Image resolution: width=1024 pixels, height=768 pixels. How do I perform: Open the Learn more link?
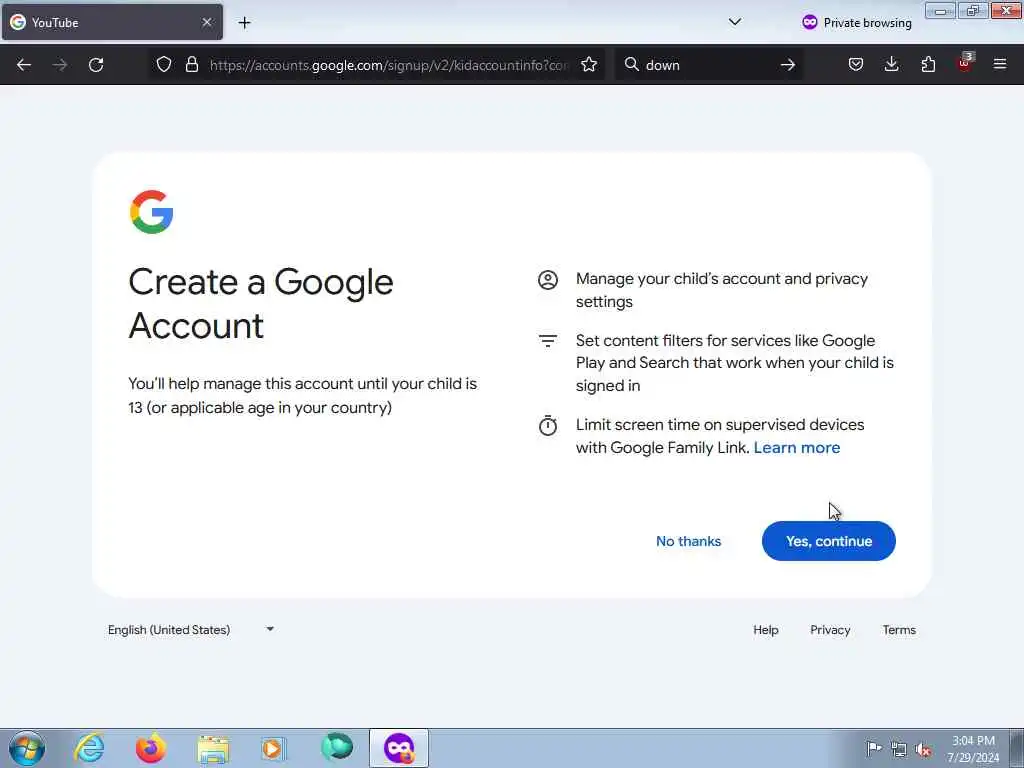(x=797, y=448)
